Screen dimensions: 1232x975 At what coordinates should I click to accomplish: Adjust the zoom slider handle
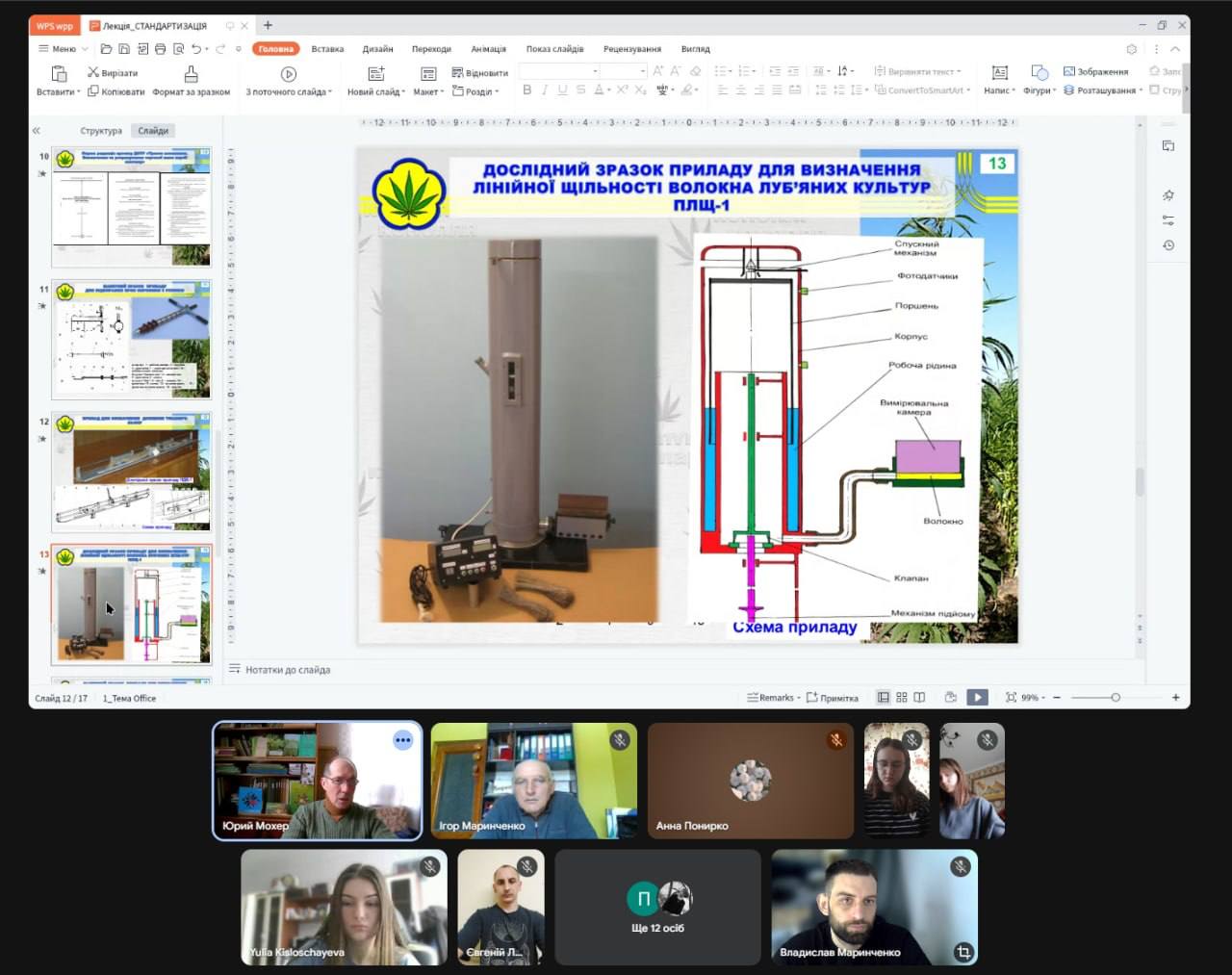(x=1116, y=698)
